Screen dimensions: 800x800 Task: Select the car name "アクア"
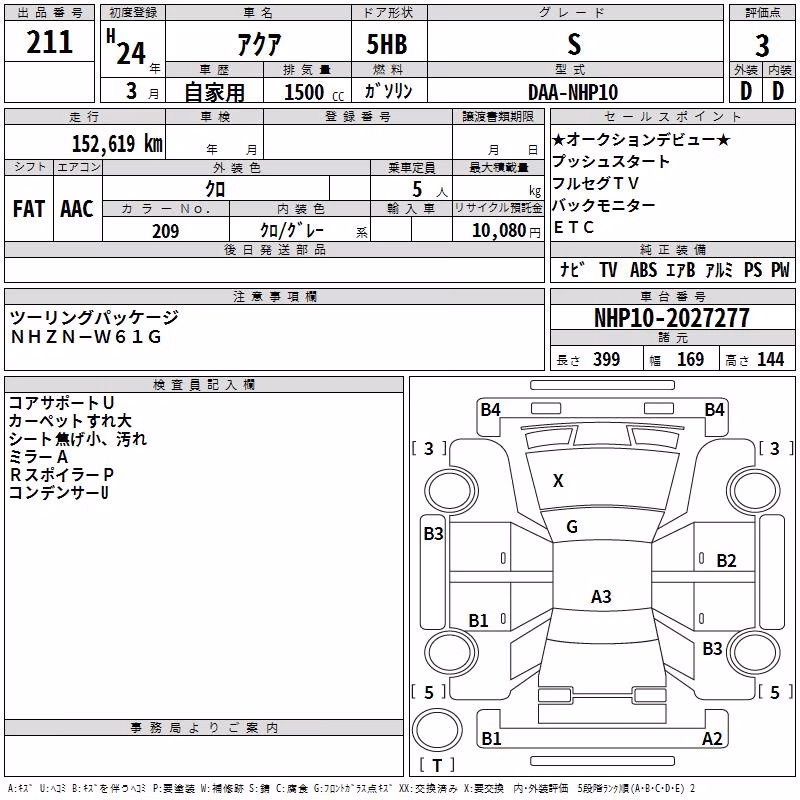pos(259,44)
